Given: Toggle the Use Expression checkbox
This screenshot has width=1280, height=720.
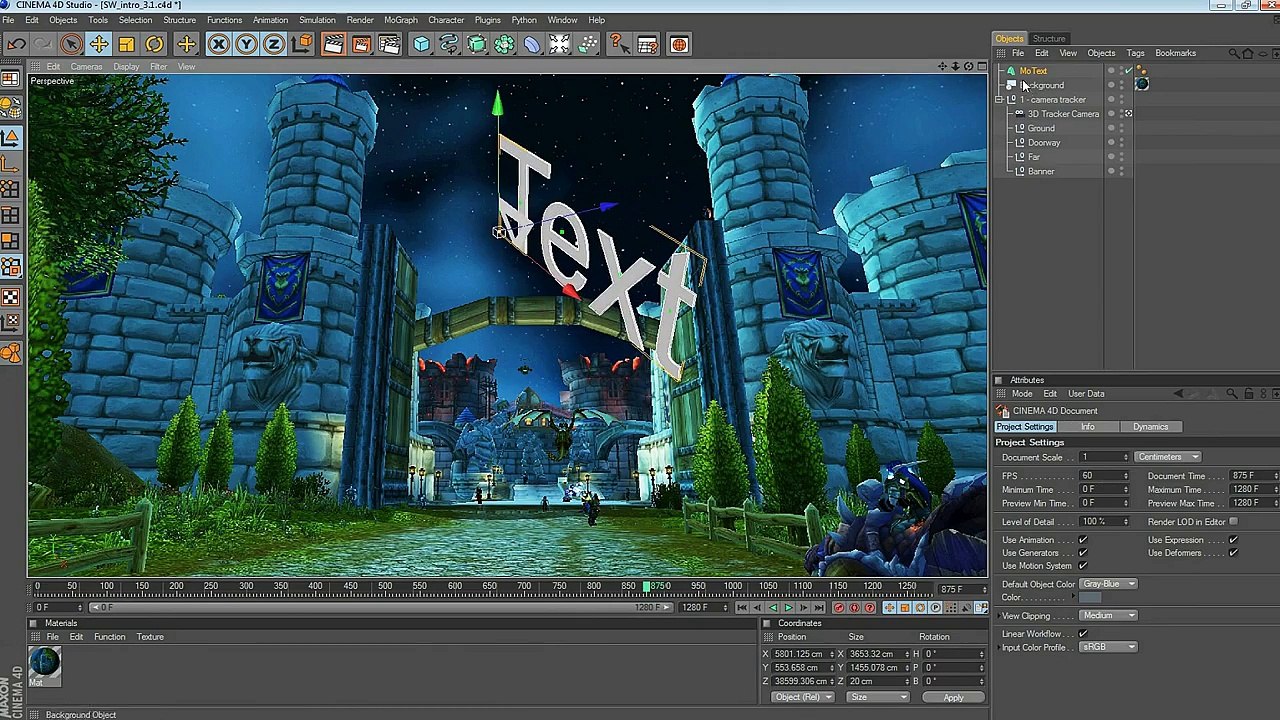Looking at the screenshot, I should [1233, 540].
